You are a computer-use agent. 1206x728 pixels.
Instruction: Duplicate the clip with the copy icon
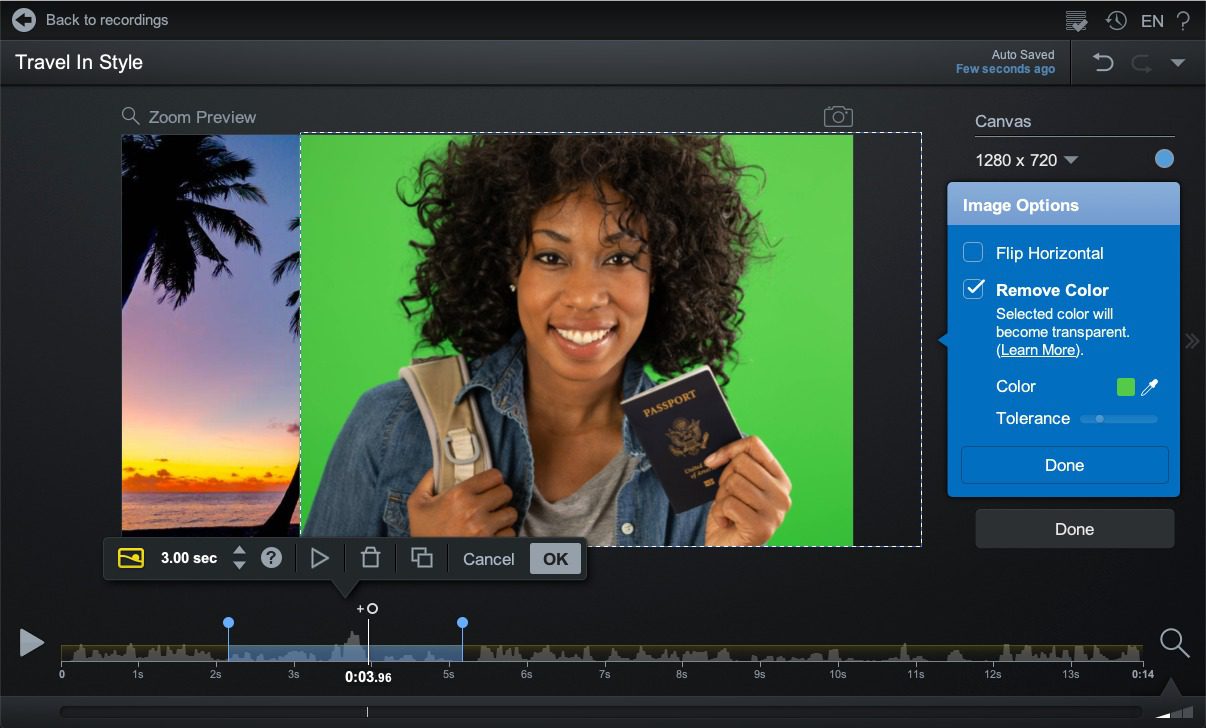[421, 558]
